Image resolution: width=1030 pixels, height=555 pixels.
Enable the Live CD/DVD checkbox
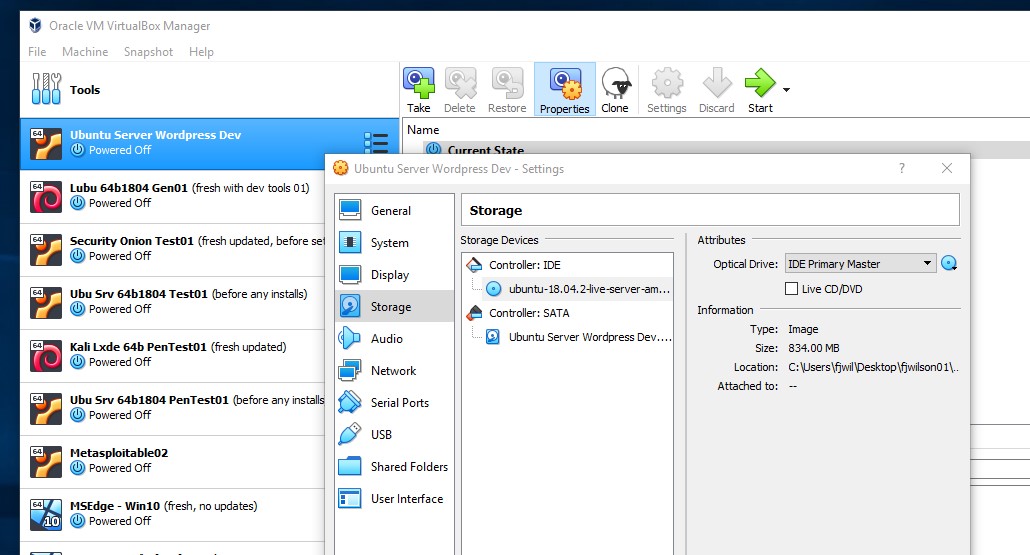point(792,288)
